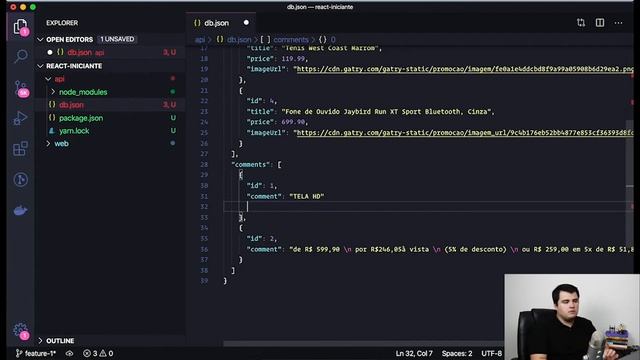The image size is (640, 360).
Task: Open the Run and Debug view
Action: 20,118
